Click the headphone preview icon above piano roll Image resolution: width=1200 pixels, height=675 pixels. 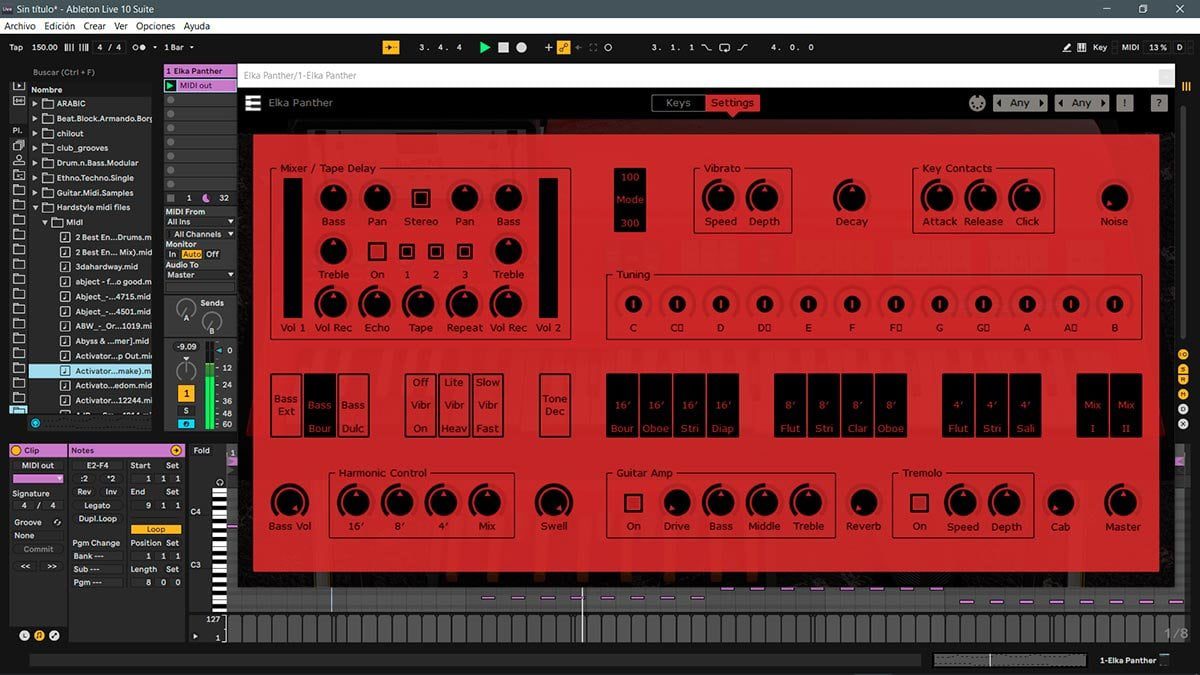[220, 482]
